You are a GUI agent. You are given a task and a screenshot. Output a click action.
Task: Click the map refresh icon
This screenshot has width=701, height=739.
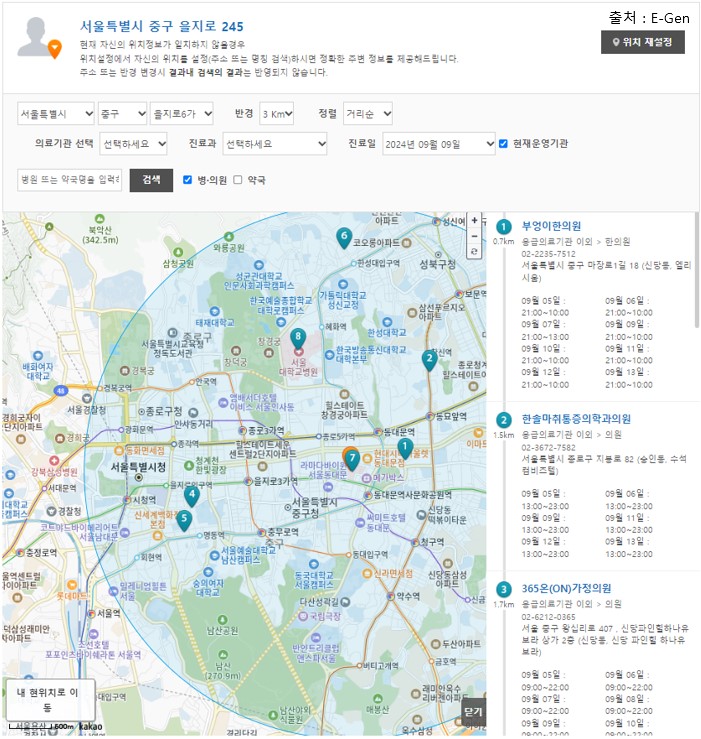(x=474, y=252)
